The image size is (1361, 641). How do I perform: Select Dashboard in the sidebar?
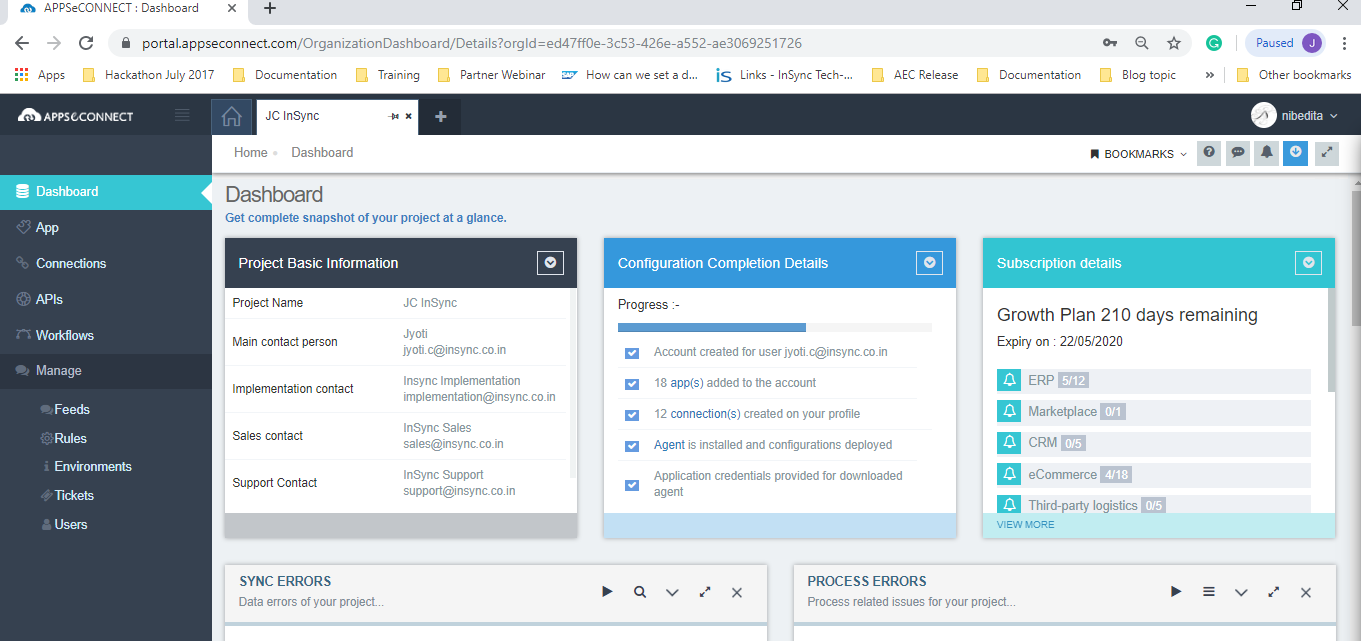click(106, 191)
